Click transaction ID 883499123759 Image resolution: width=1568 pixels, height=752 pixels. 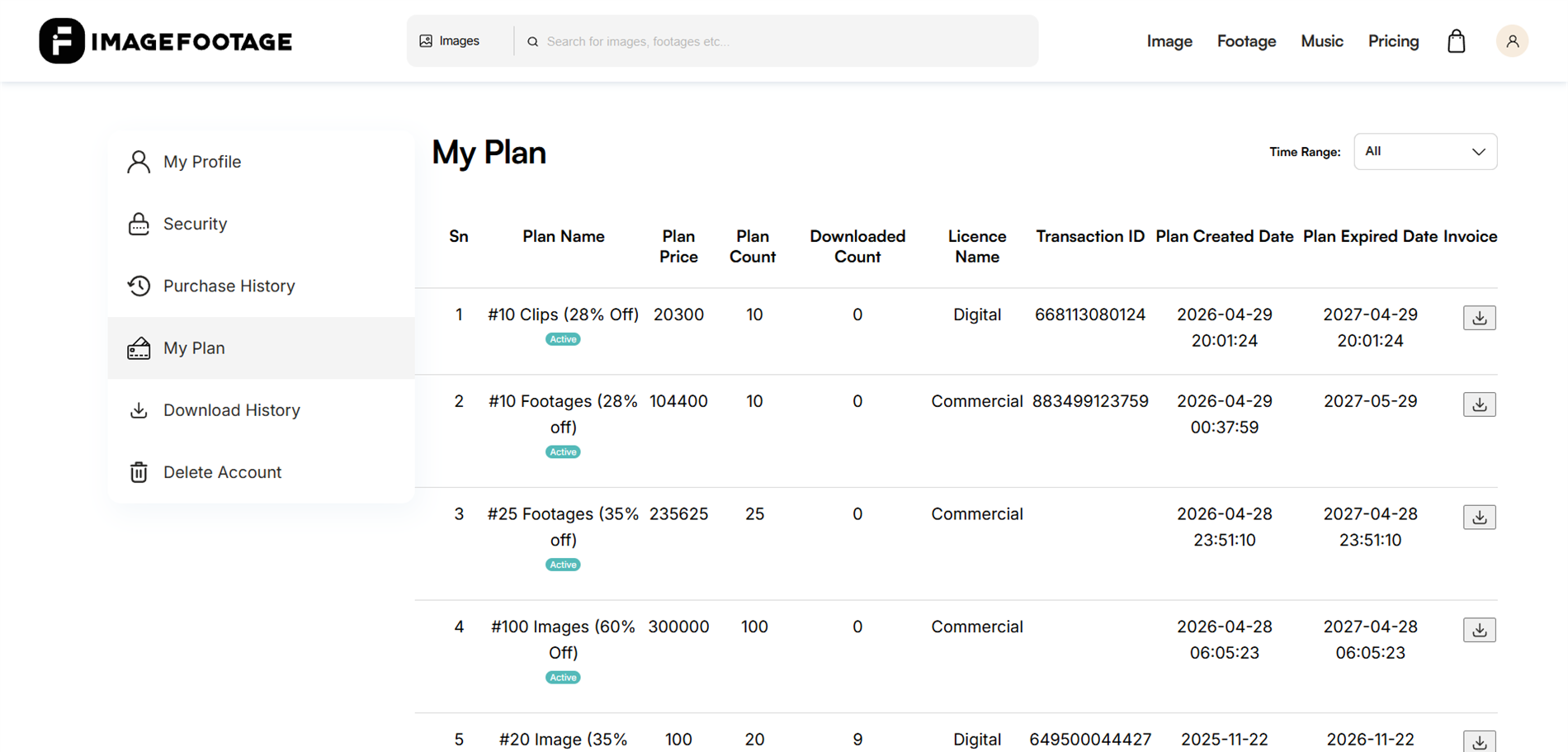click(x=1090, y=401)
